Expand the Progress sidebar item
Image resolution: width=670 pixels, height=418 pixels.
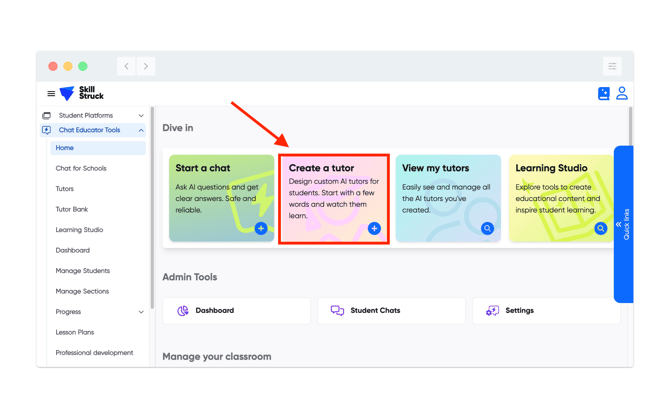141,312
